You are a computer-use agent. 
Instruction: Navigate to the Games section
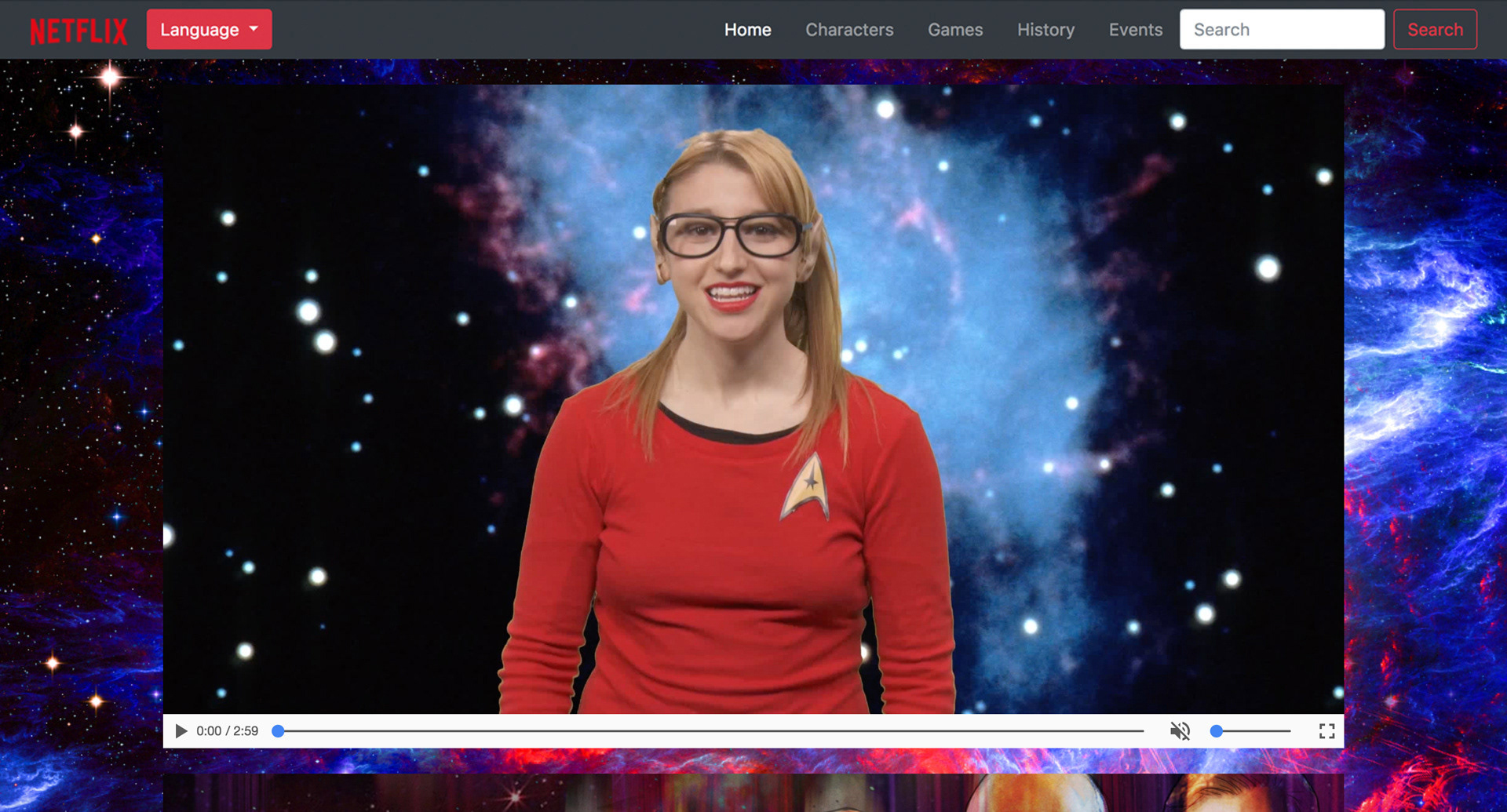(x=955, y=30)
